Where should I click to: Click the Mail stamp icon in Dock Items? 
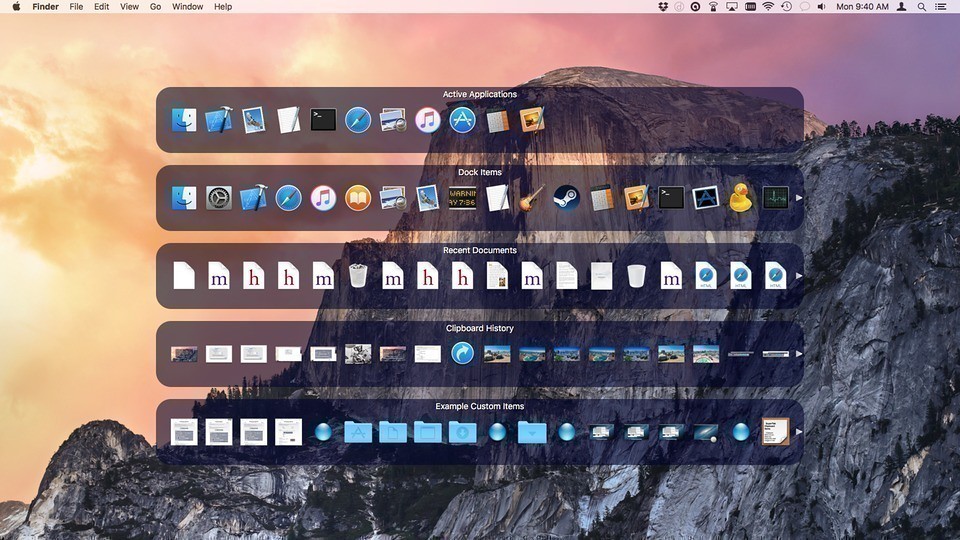(x=427, y=198)
